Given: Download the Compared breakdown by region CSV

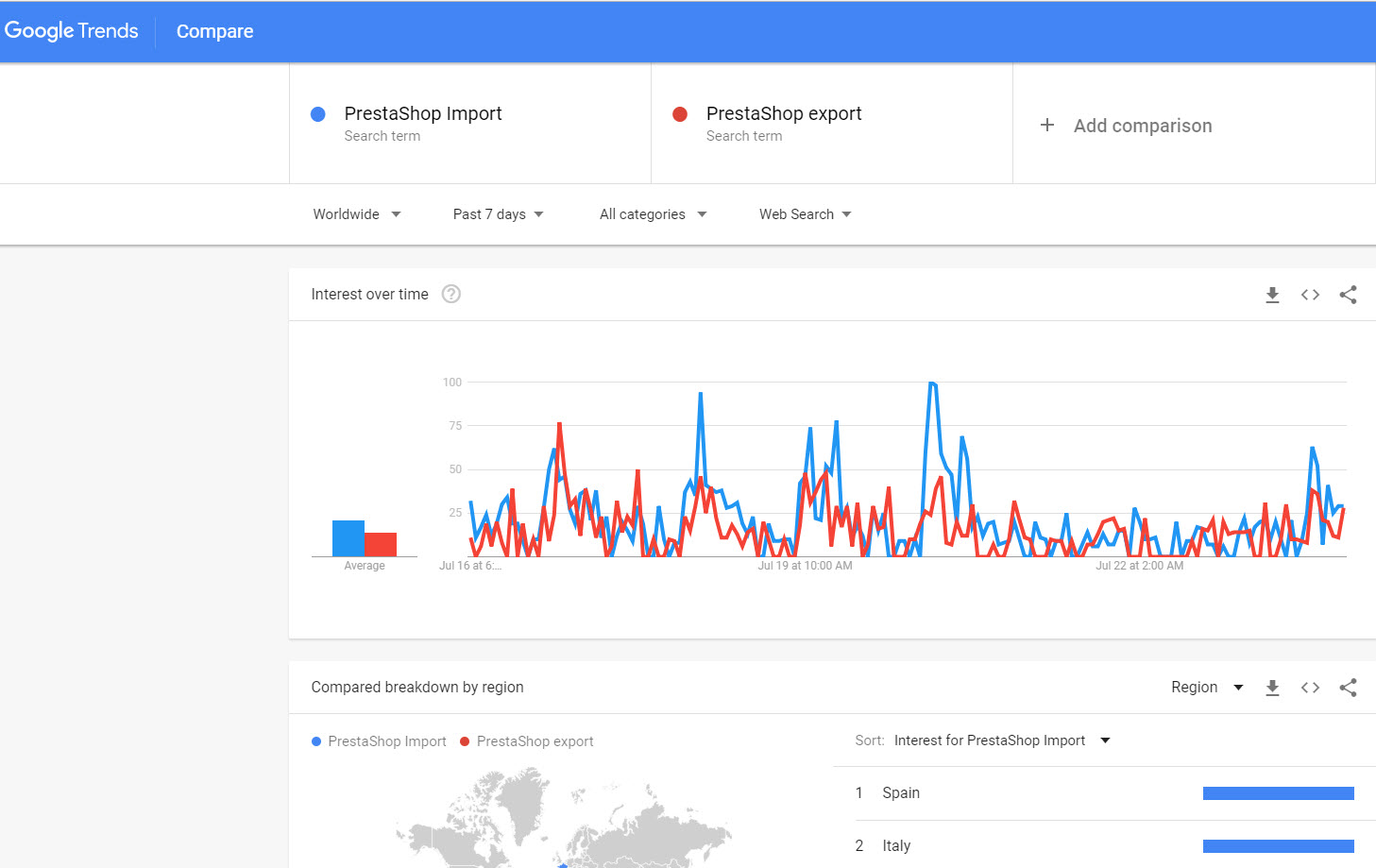Looking at the screenshot, I should tap(1272, 688).
